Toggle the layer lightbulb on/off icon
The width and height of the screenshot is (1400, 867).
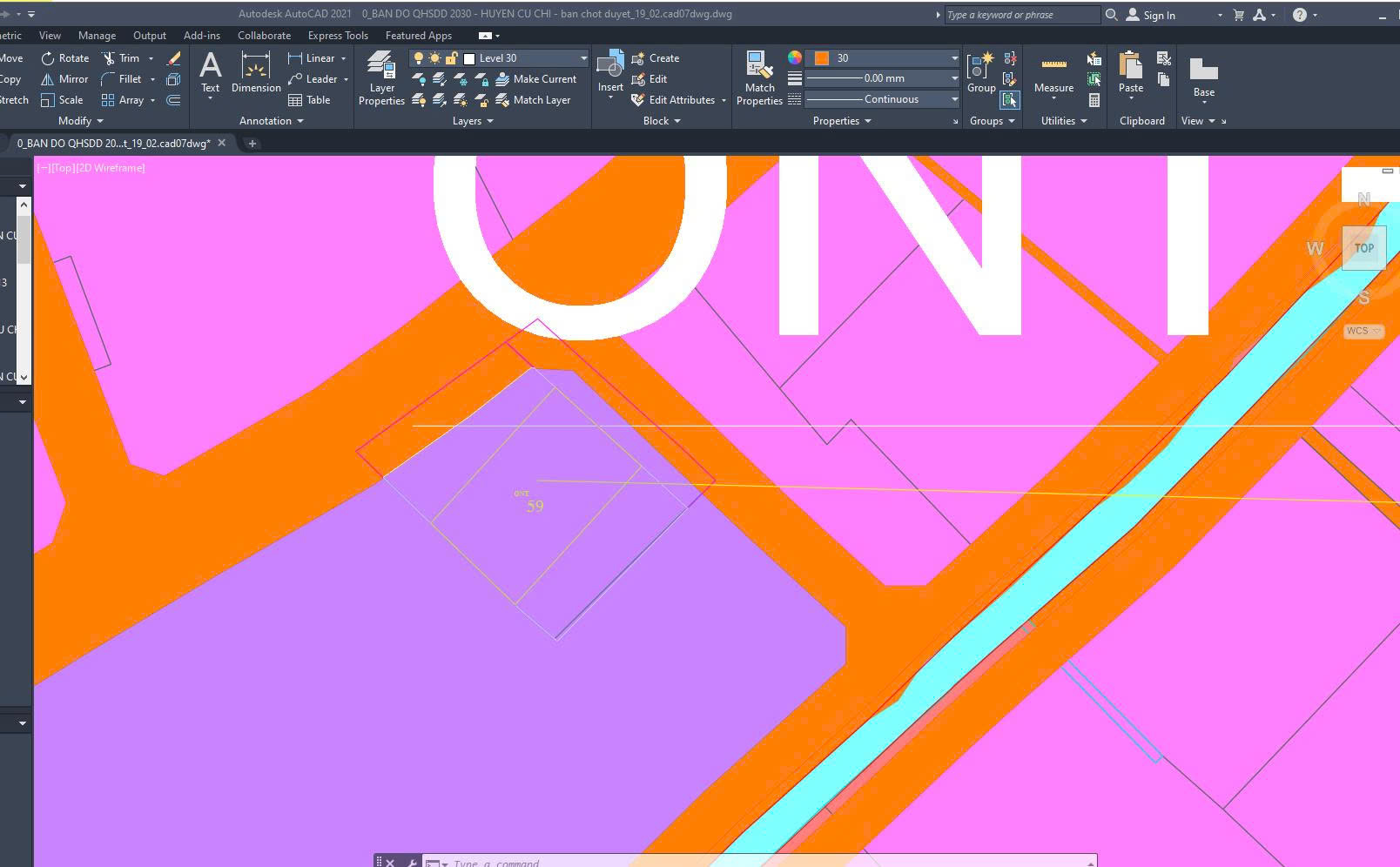tap(418, 58)
